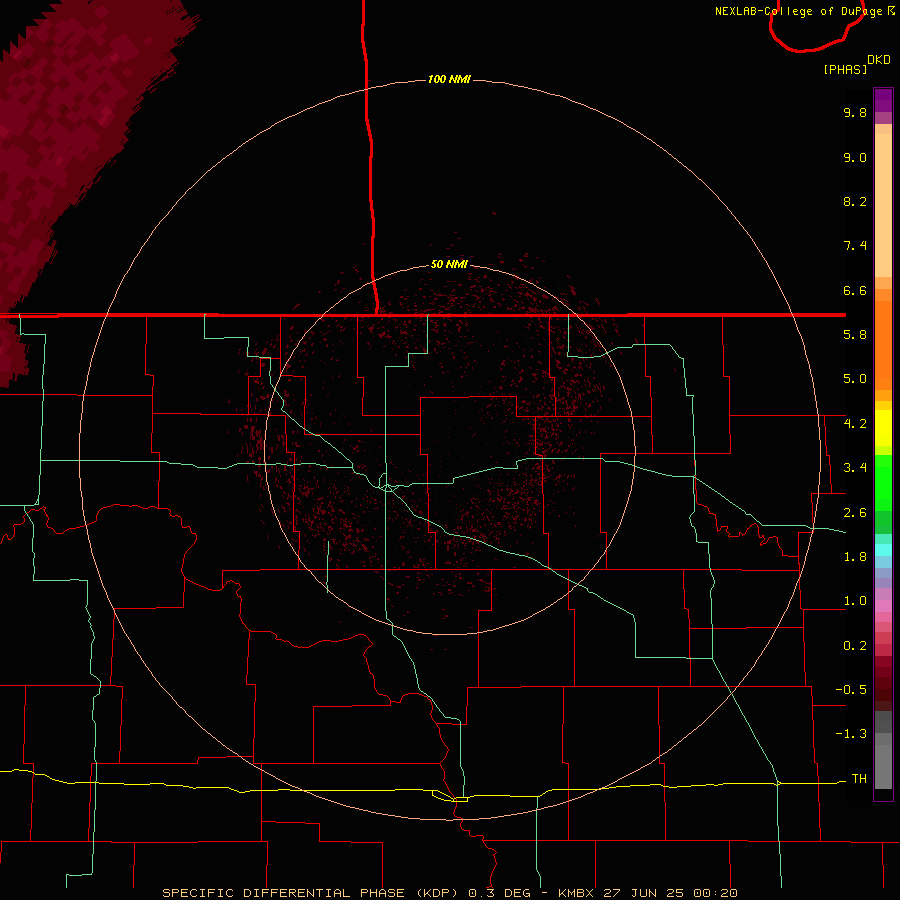The width and height of the screenshot is (900, 900).
Task: Click the 0.3 DEG elevation angle in the caption
Action: [500, 893]
